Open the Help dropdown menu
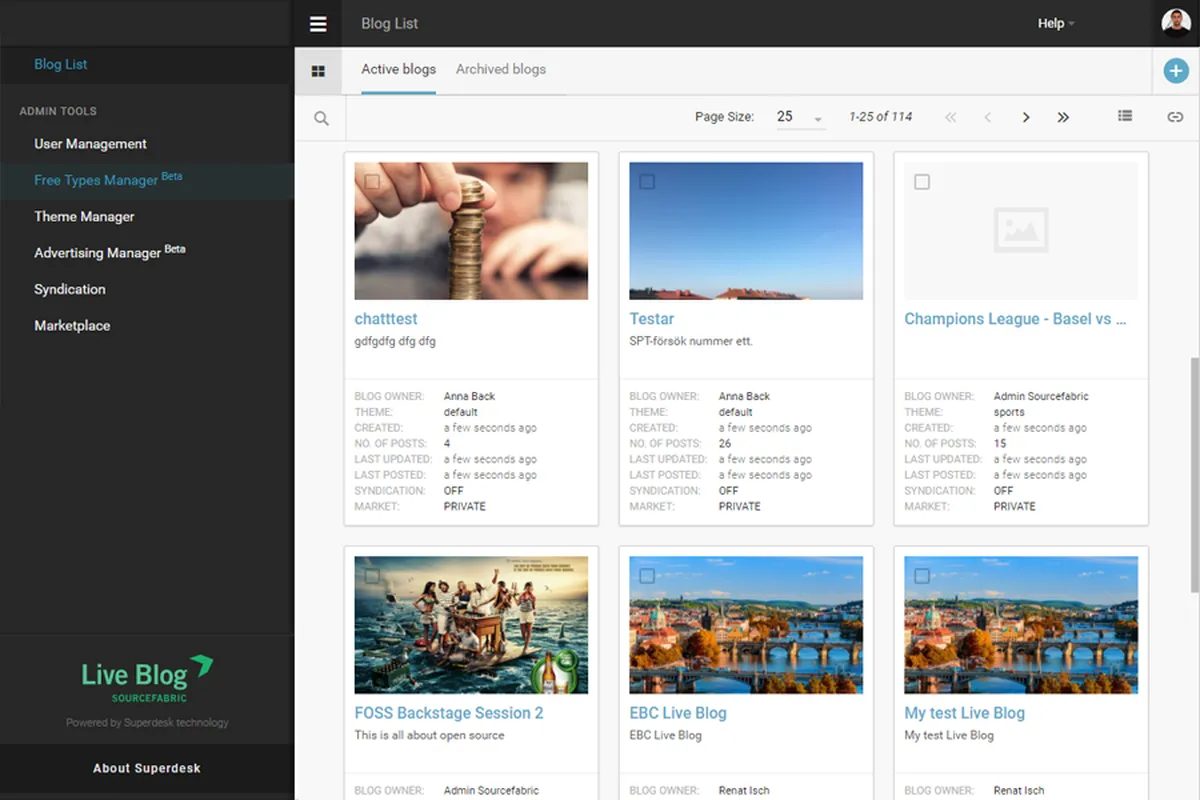 tap(1055, 24)
